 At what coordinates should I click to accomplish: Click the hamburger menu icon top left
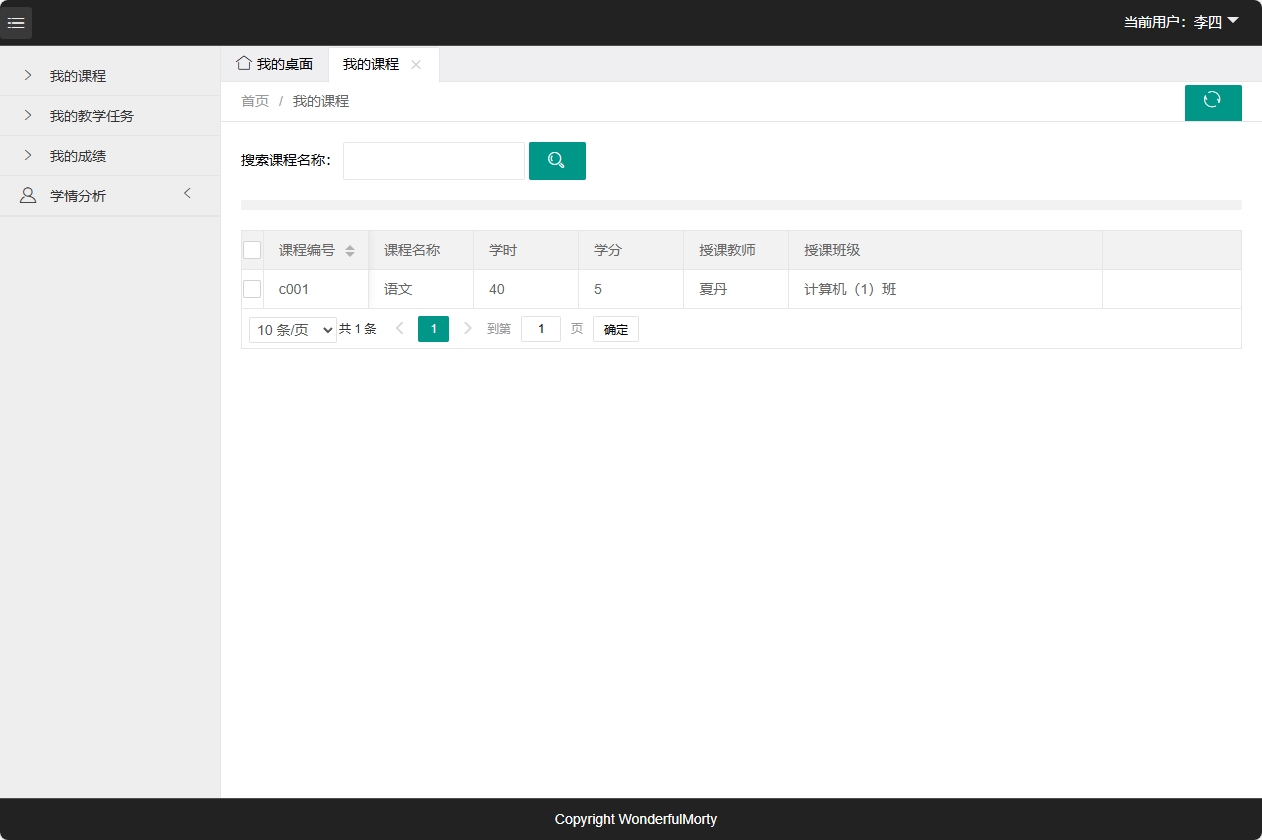click(16, 22)
